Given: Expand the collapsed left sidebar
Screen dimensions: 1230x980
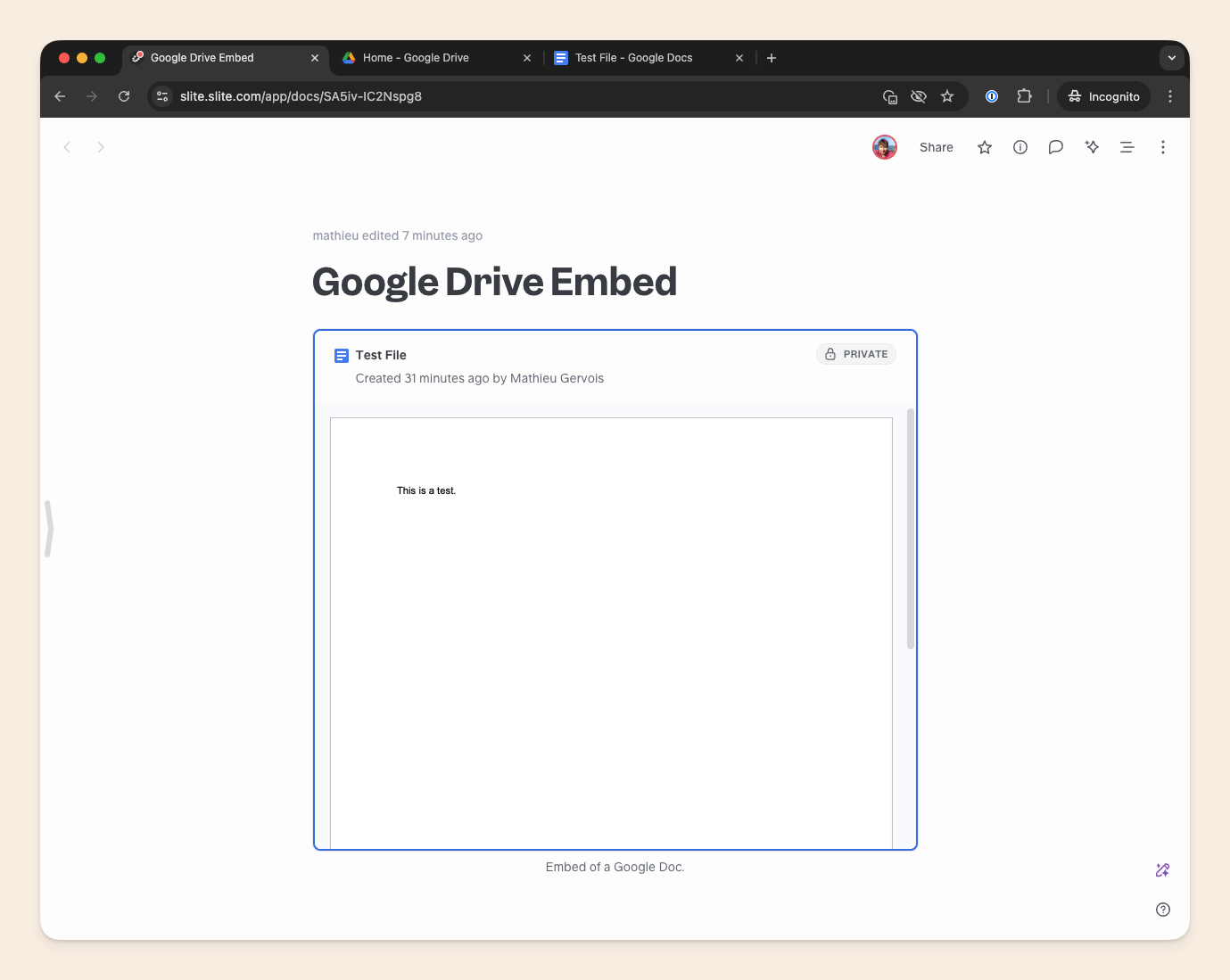Looking at the screenshot, I should tap(49, 529).
